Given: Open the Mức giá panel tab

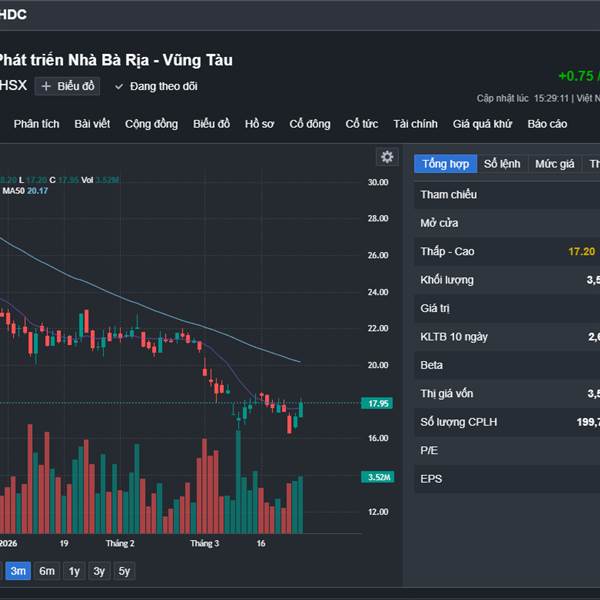Looking at the screenshot, I should tap(554, 164).
